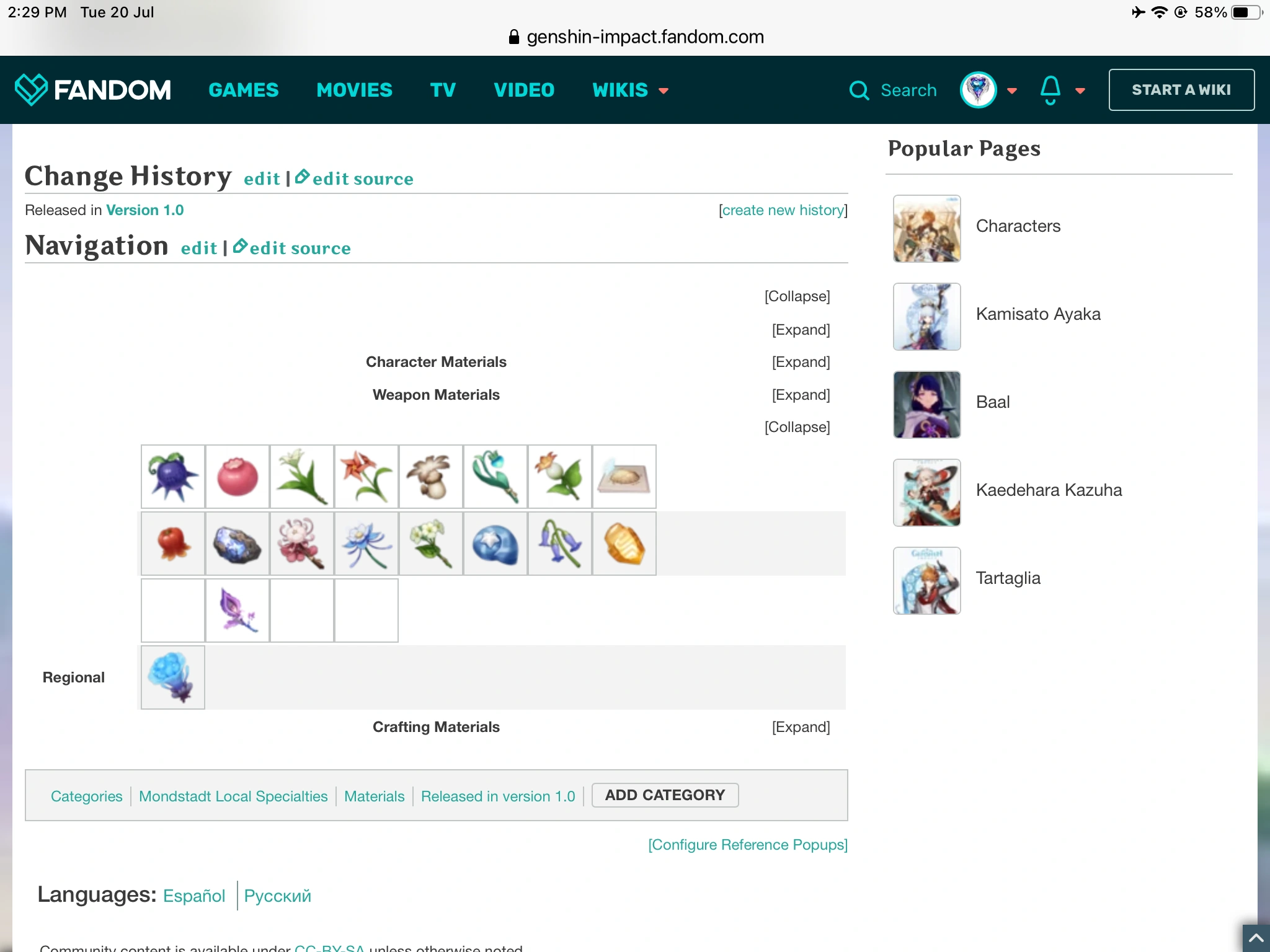Open the GAMES navigation menu
Screen dimensions: 1270x952
(244, 90)
